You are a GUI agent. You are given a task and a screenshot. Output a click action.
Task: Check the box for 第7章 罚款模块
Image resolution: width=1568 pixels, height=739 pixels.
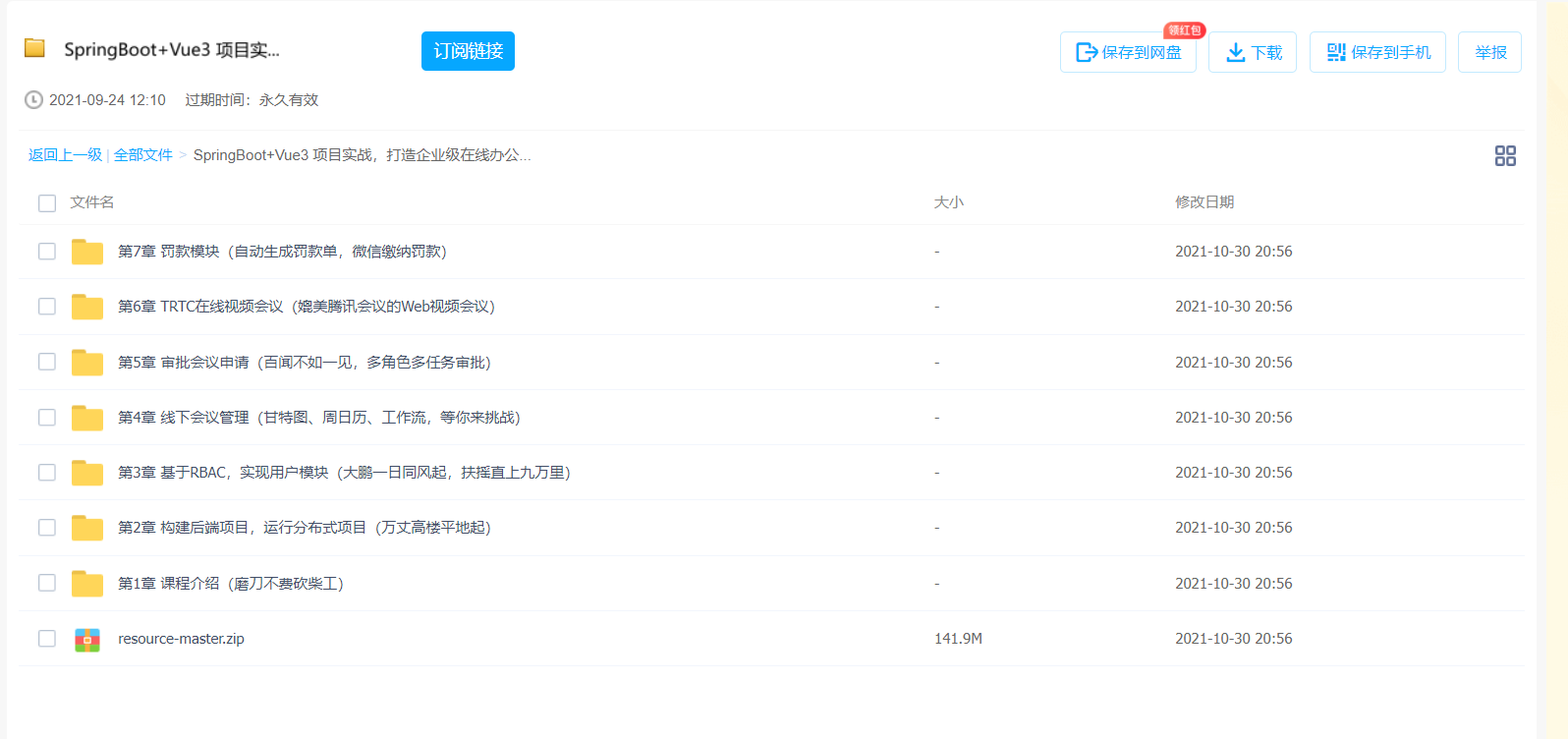point(47,252)
